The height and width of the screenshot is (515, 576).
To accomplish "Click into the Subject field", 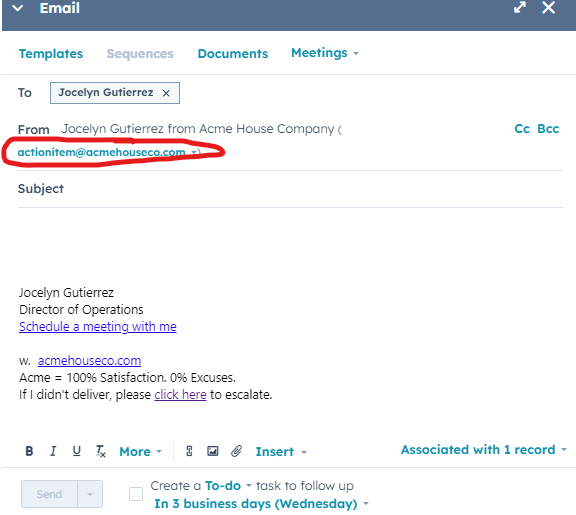I will tap(290, 189).
